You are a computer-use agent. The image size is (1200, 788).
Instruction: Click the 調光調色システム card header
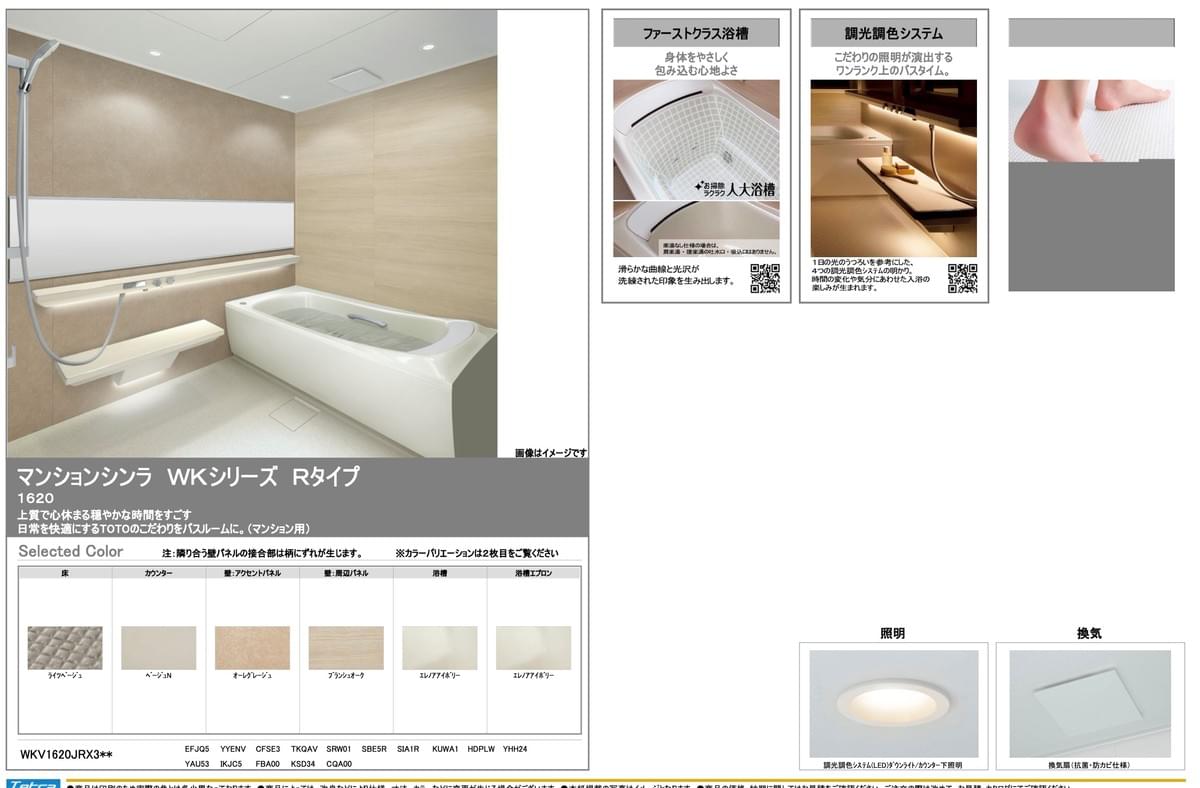tap(893, 33)
